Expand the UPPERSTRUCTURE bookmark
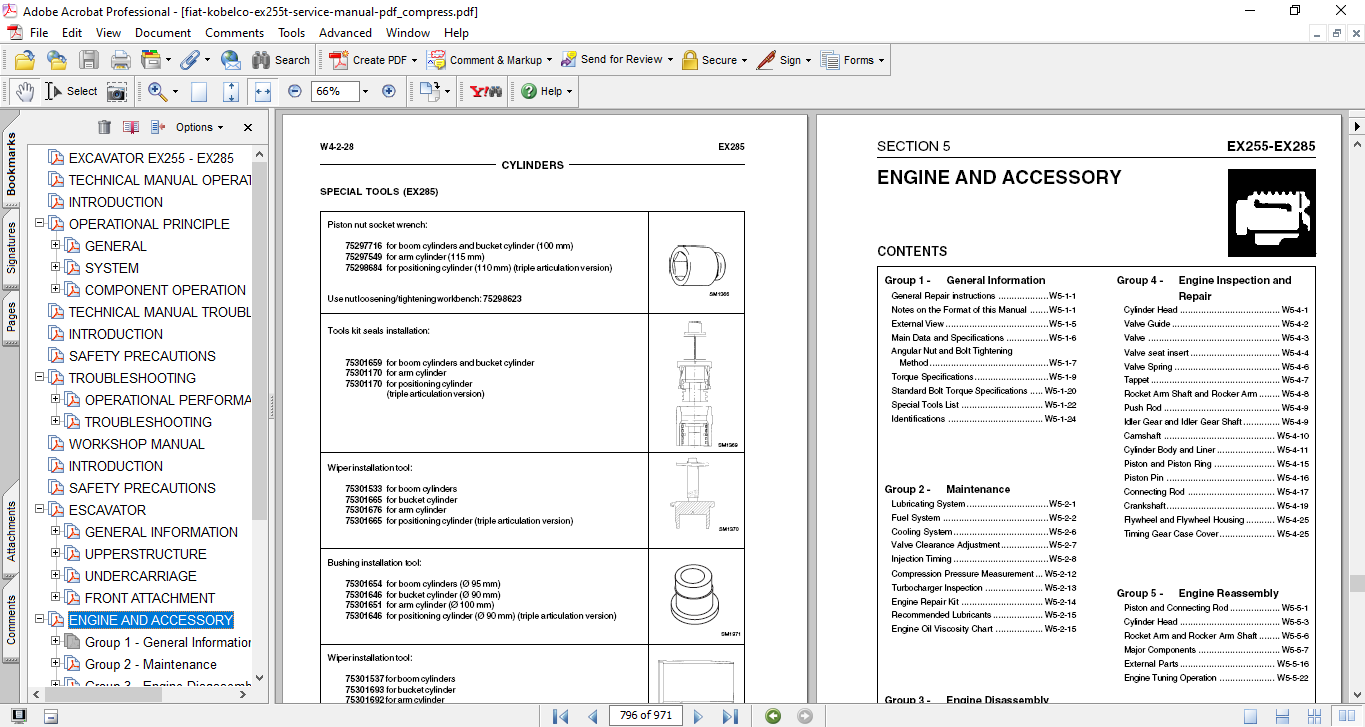The width and height of the screenshot is (1365, 727). 56,554
